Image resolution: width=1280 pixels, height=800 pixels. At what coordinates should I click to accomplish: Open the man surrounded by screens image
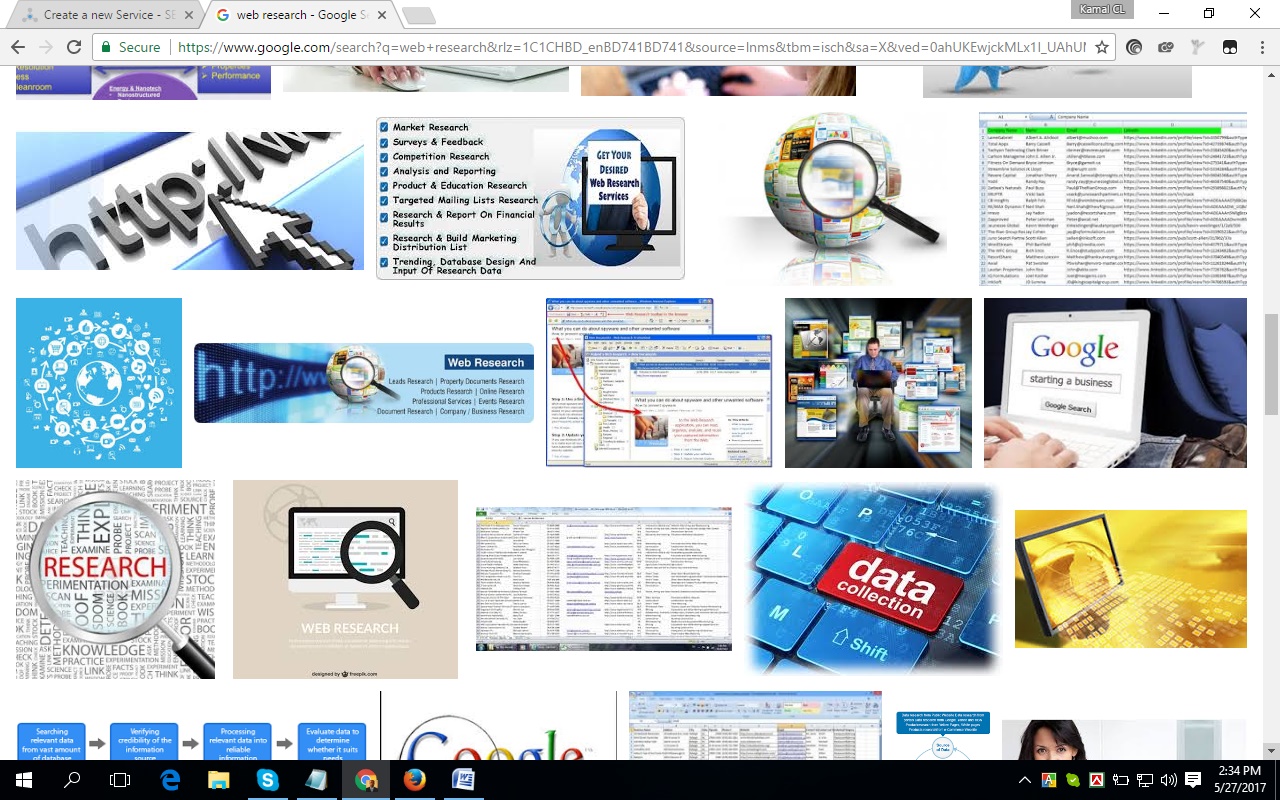[878, 383]
